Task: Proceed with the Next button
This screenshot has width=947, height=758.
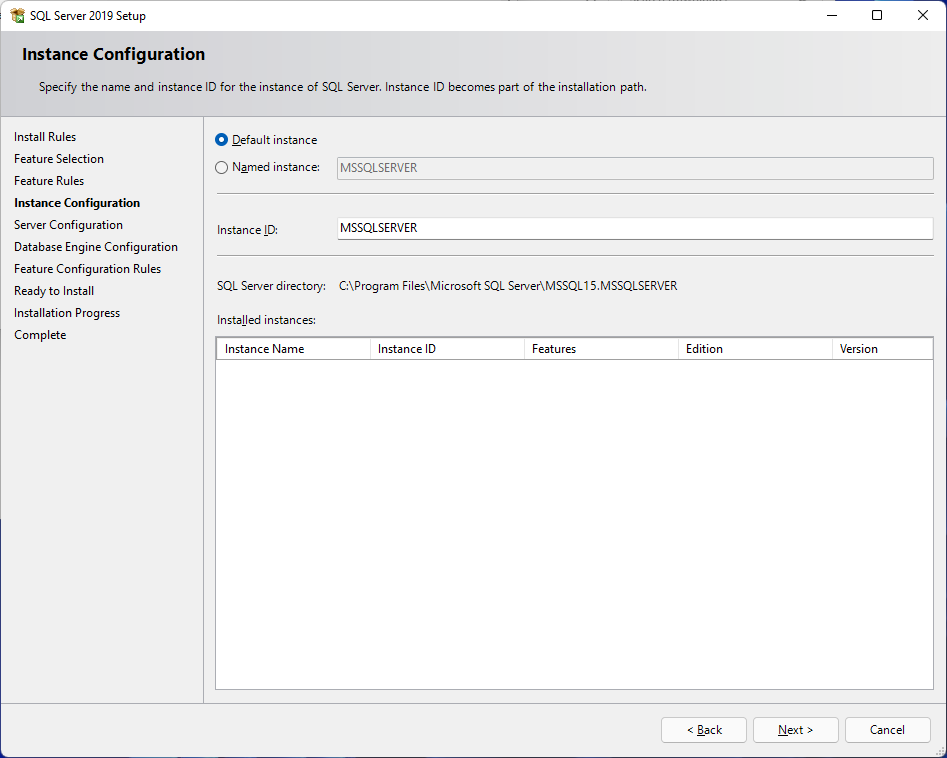Action: pos(795,730)
